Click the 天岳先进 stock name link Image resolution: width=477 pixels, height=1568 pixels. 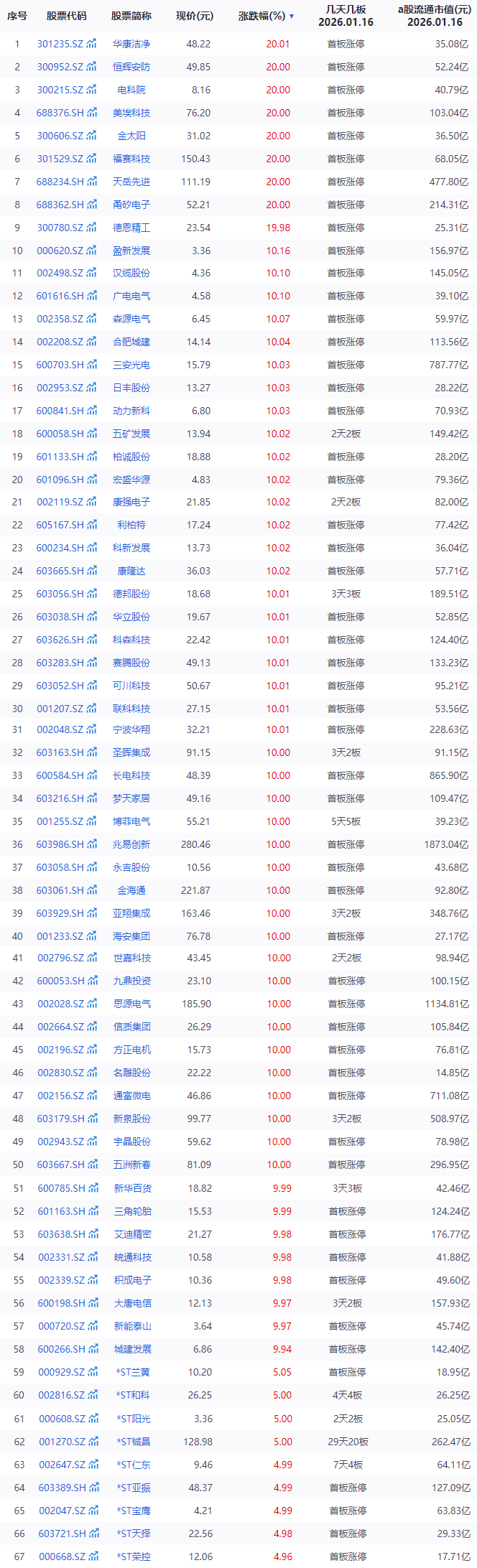pyautogui.click(x=131, y=182)
